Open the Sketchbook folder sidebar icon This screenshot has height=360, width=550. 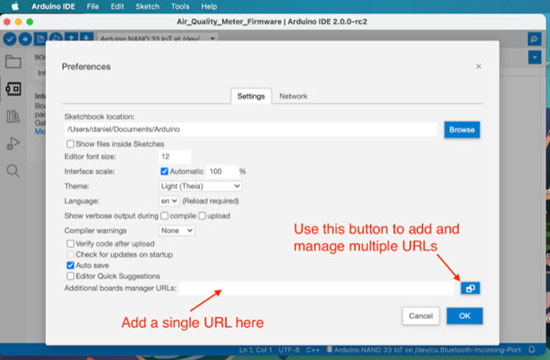[13, 62]
